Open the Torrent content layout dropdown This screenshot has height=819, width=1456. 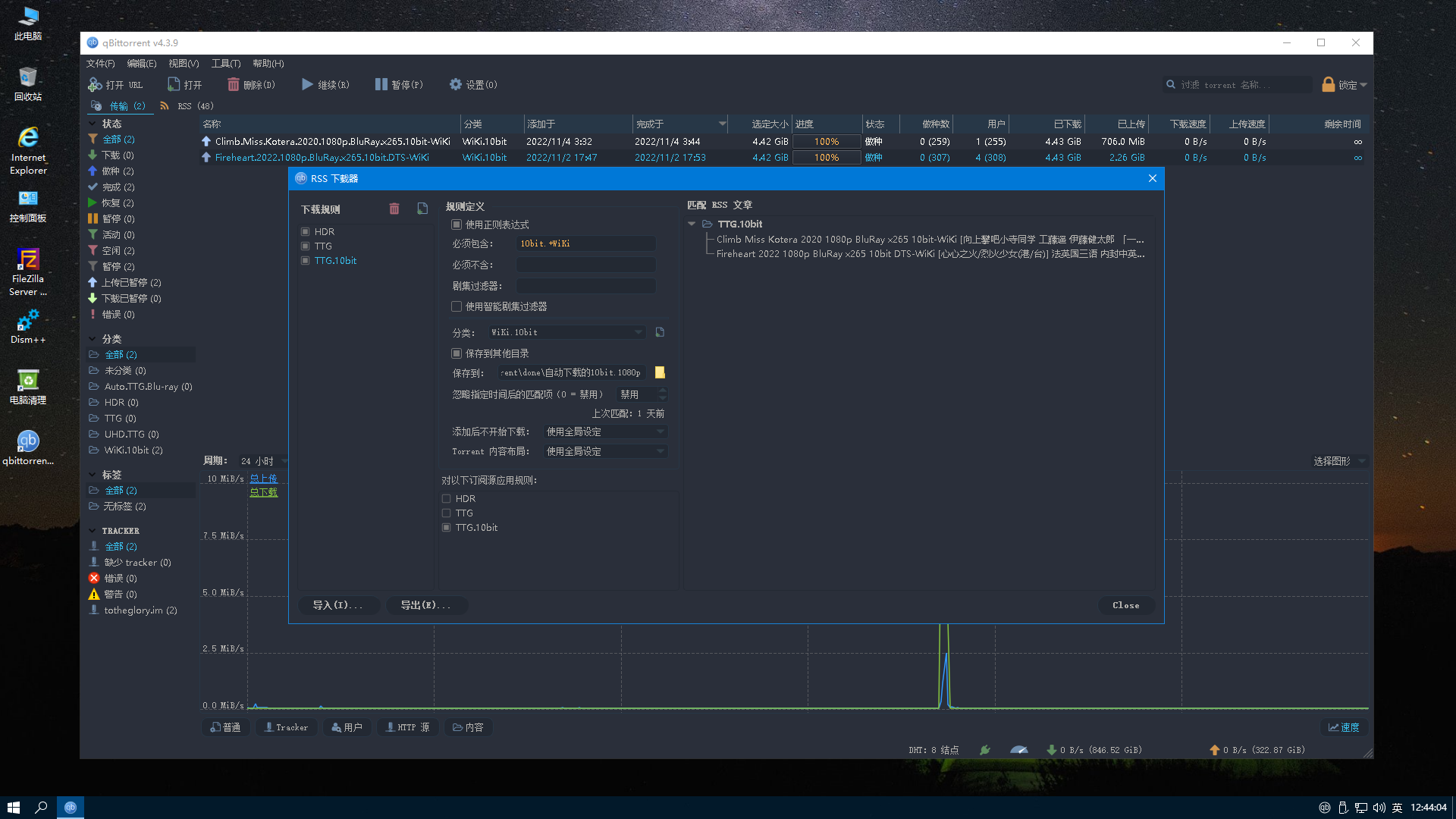pos(605,451)
